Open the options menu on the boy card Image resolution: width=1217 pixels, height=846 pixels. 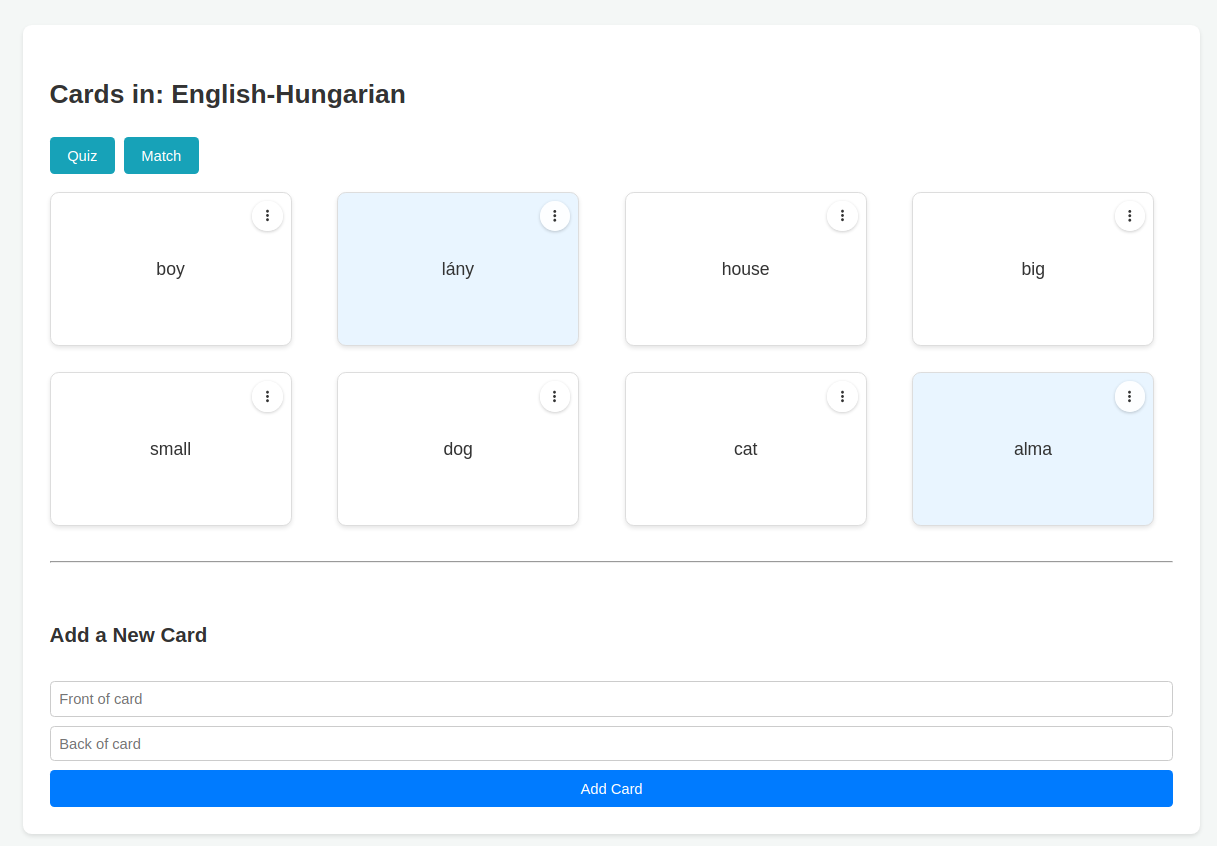pos(267,215)
